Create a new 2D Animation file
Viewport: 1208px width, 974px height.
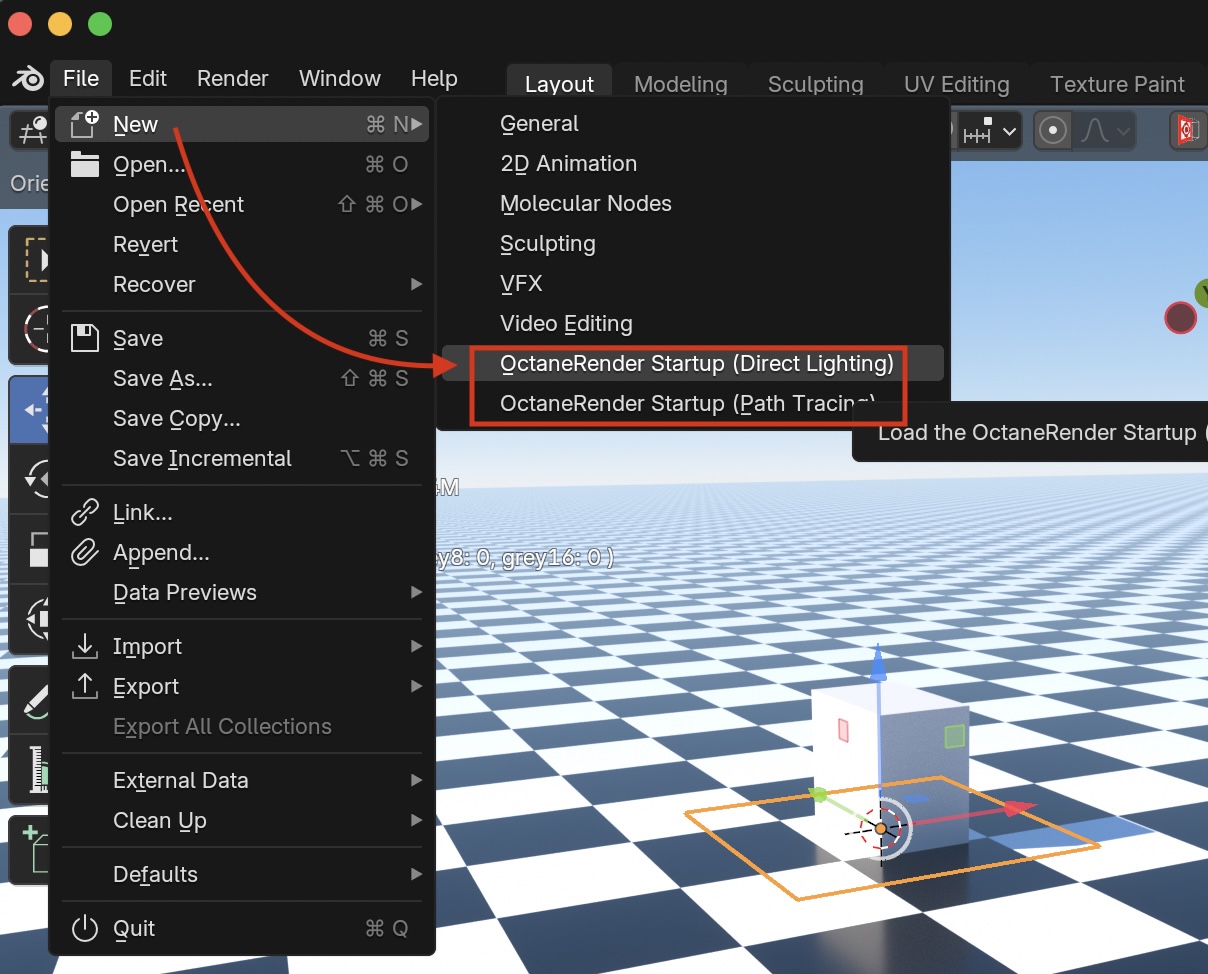pyautogui.click(x=693, y=164)
